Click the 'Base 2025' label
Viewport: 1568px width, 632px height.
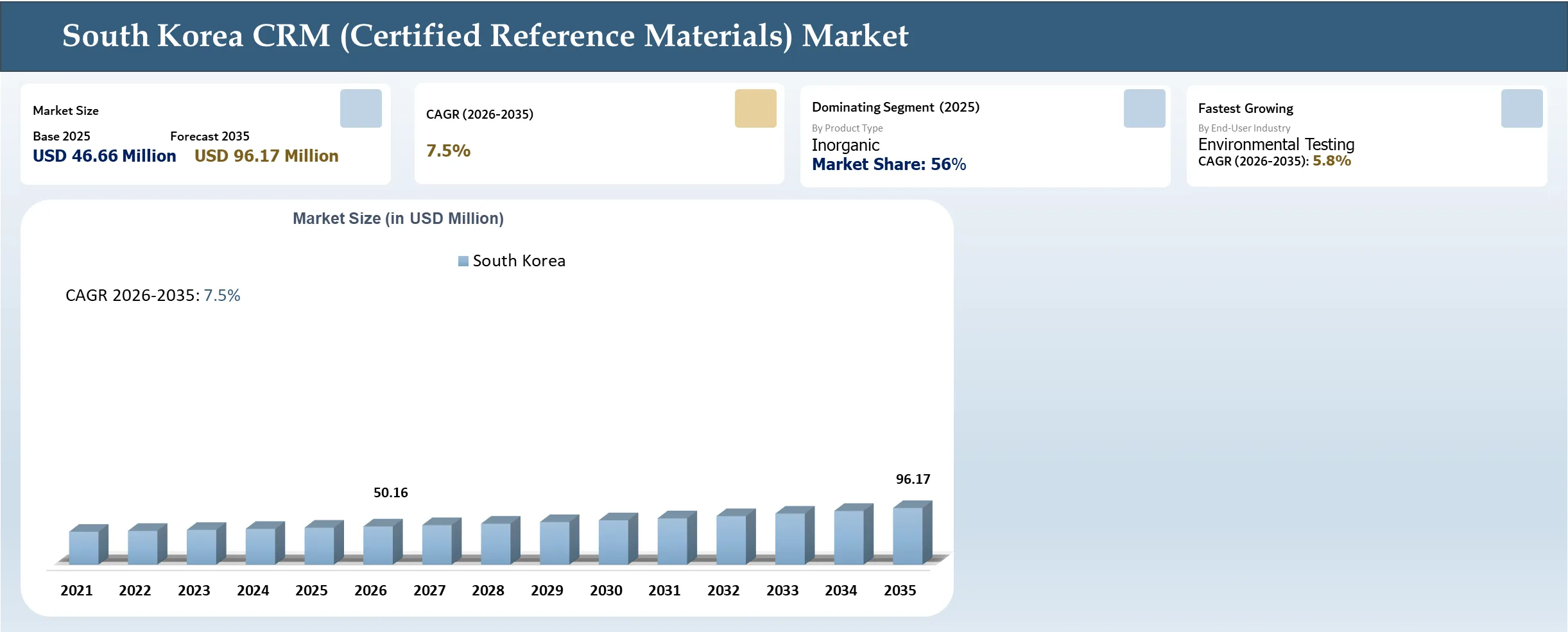pos(62,136)
